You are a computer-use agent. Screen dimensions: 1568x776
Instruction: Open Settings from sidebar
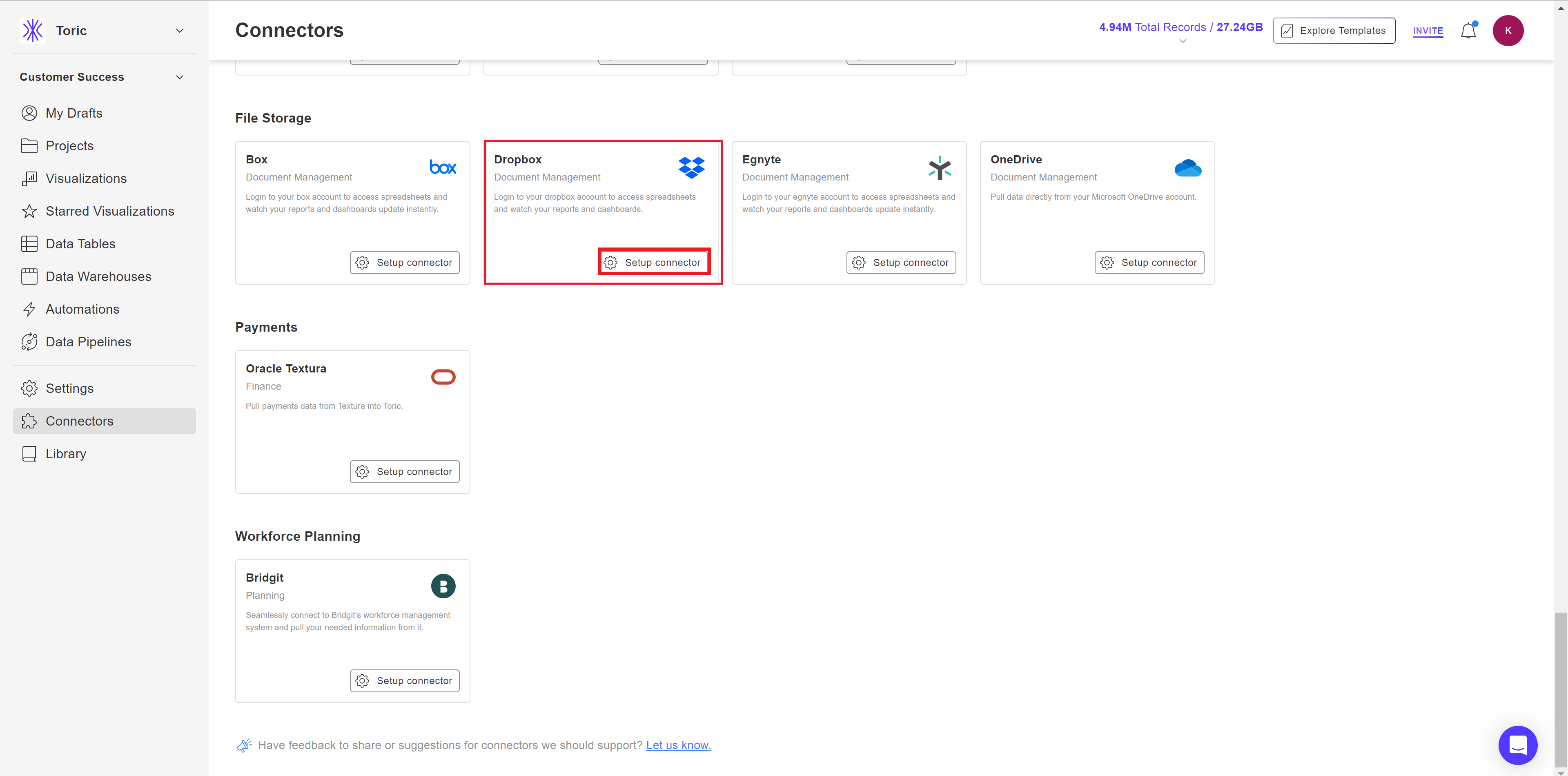[104, 388]
